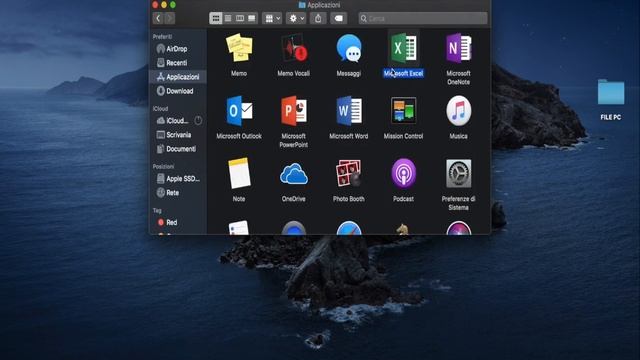Go back in Finder navigation
640x360 pixels.
tap(158, 18)
